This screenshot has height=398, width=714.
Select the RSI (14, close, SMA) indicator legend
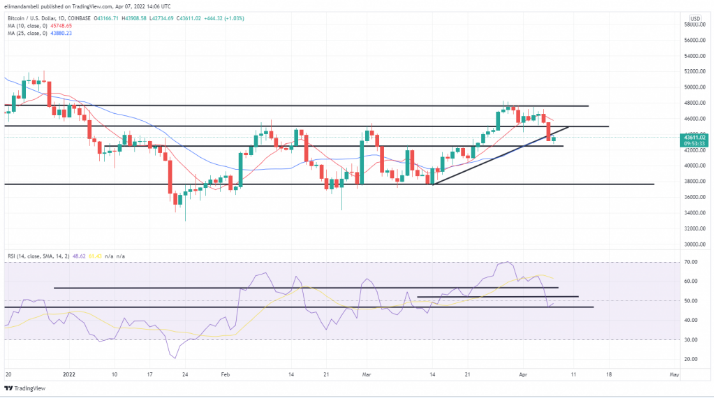[x=39, y=256]
